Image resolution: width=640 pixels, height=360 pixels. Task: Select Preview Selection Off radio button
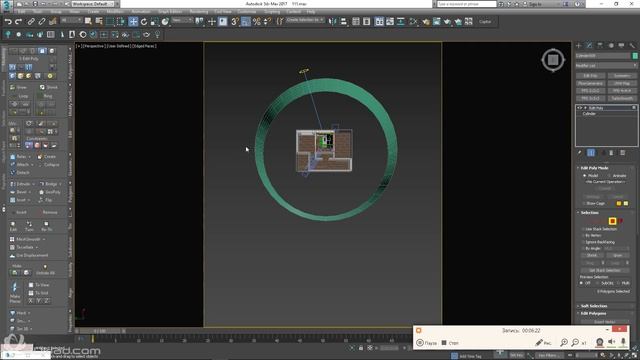pyautogui.click(x=581, y=283)
